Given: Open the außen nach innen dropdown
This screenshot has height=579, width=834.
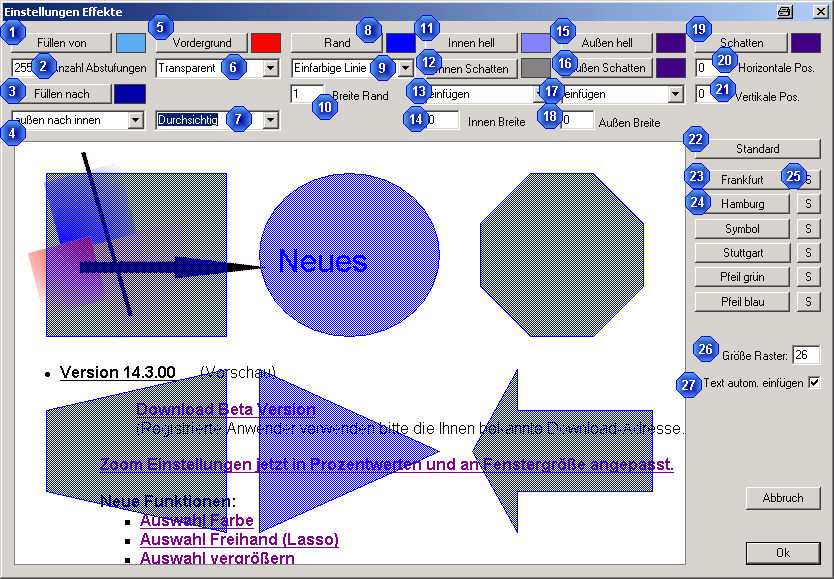Looking at the screenshot, I should point(135,120).
